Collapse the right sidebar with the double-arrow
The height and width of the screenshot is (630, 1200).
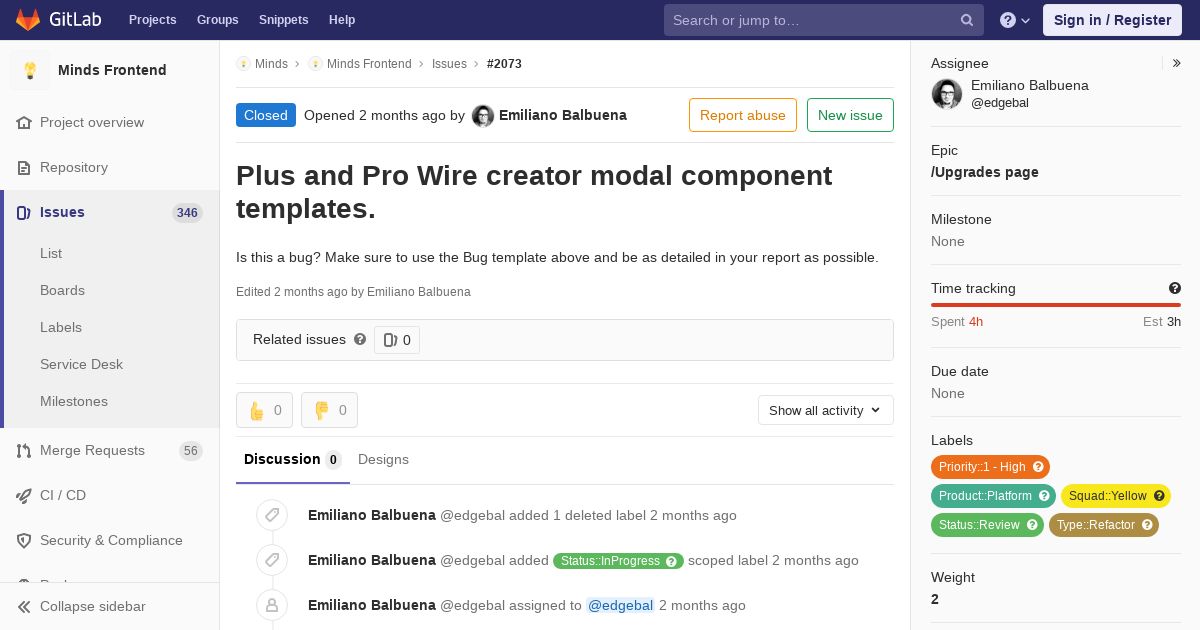click(1177, 63)
